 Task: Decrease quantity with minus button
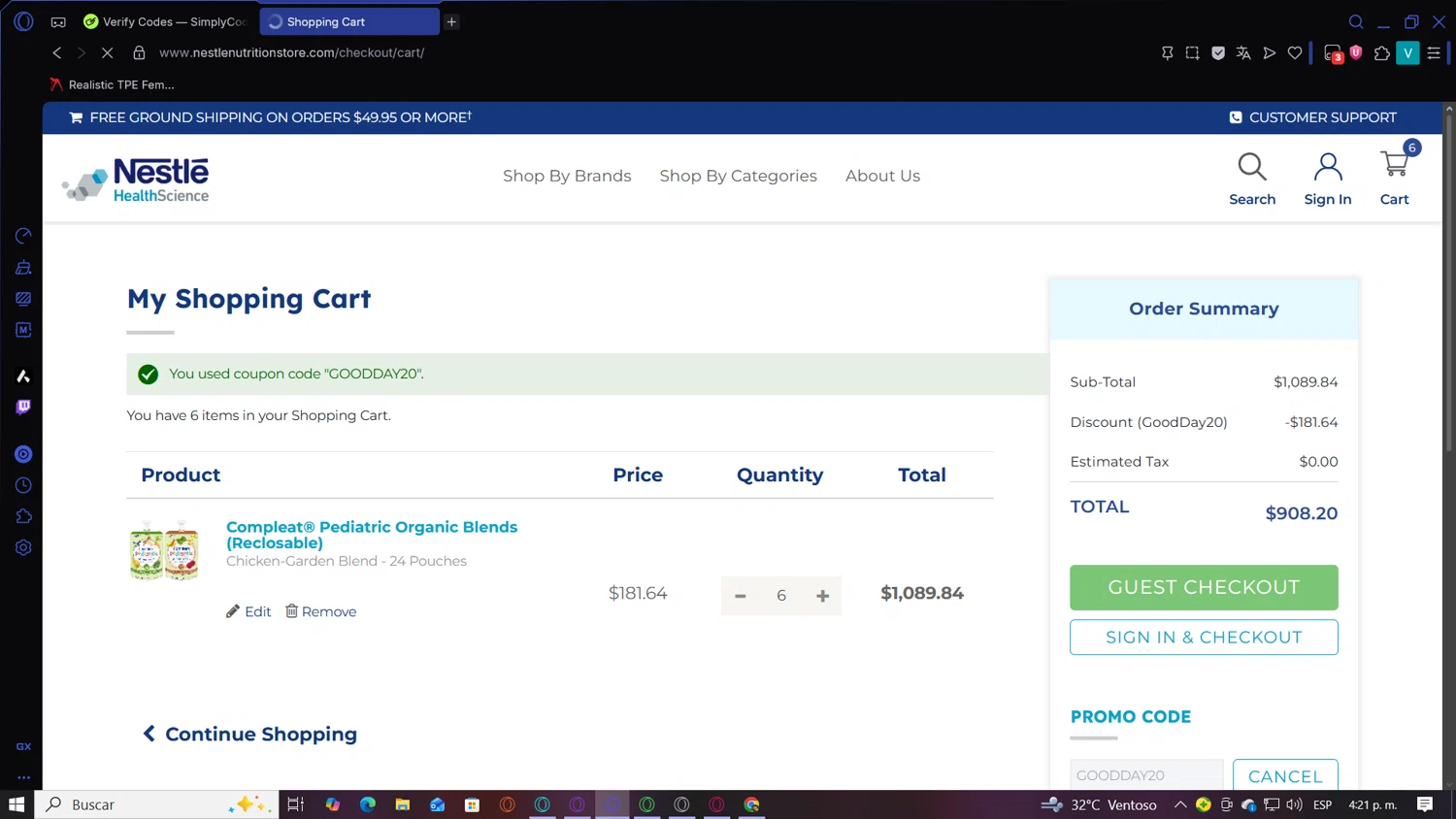click(741, 596)
